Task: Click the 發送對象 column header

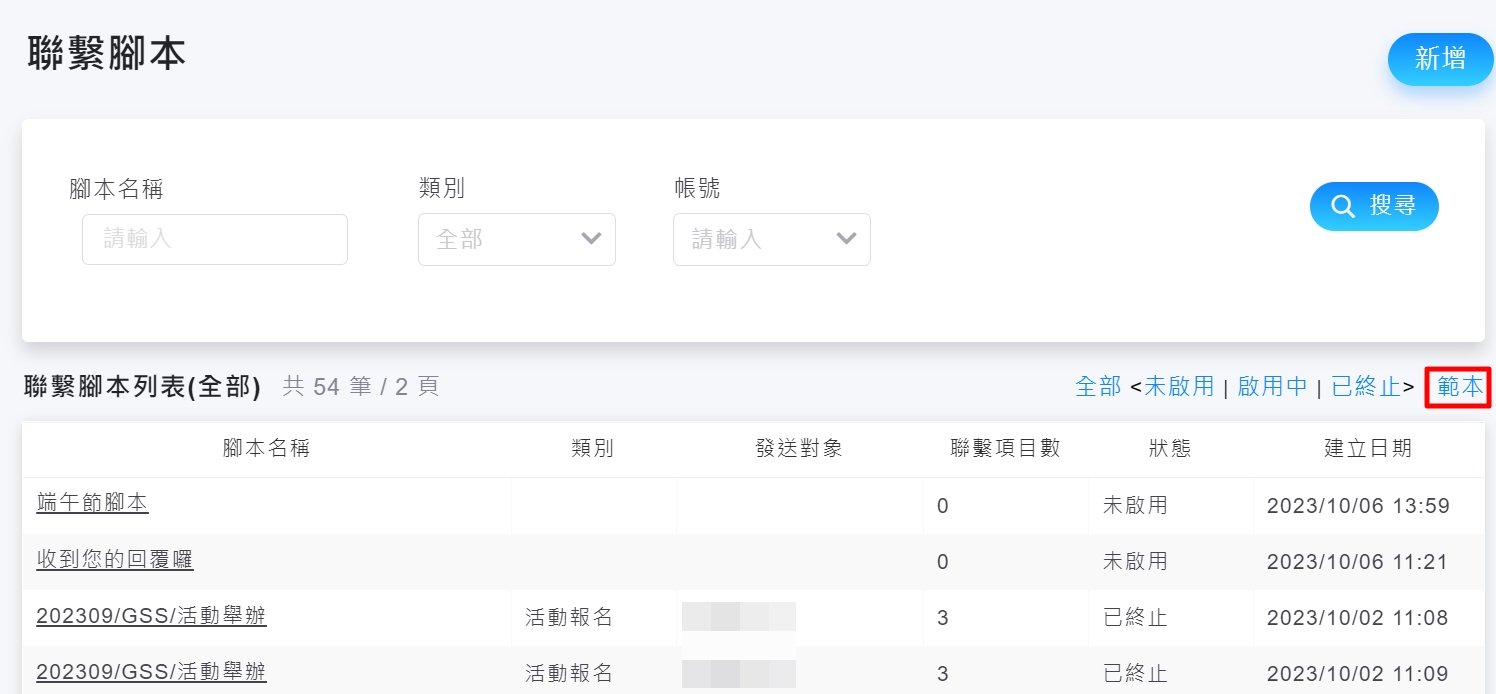Action: point(799,449)
